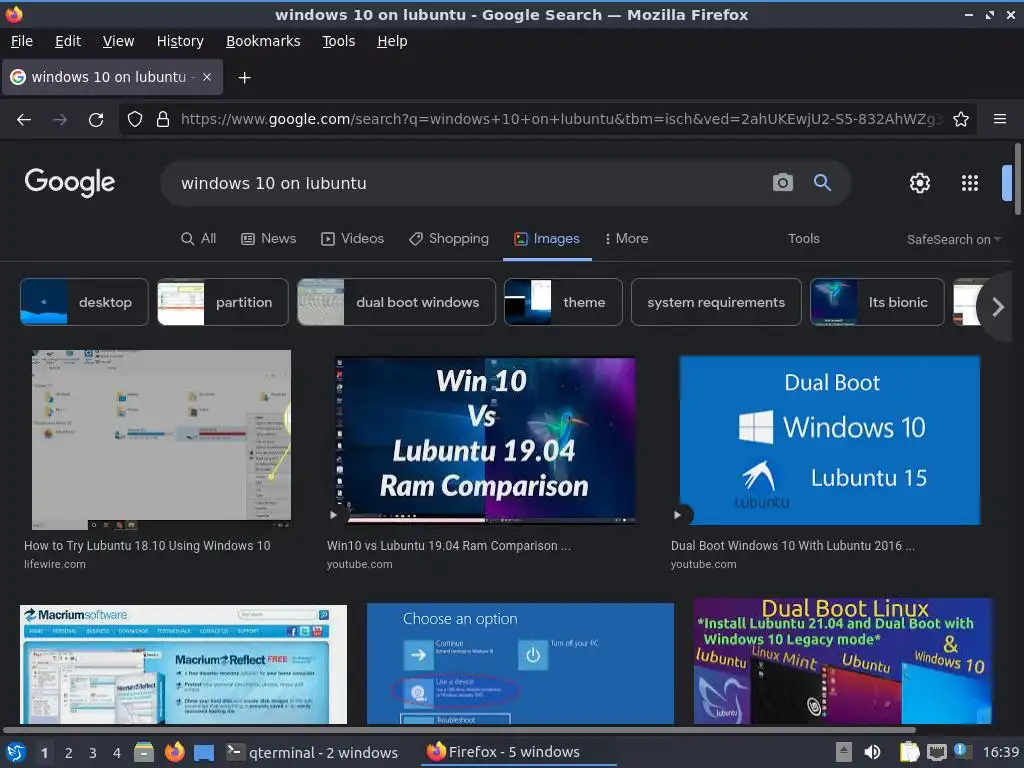Go back with the browser back arrow
The image size is (1024, 768).
point(24,120)
